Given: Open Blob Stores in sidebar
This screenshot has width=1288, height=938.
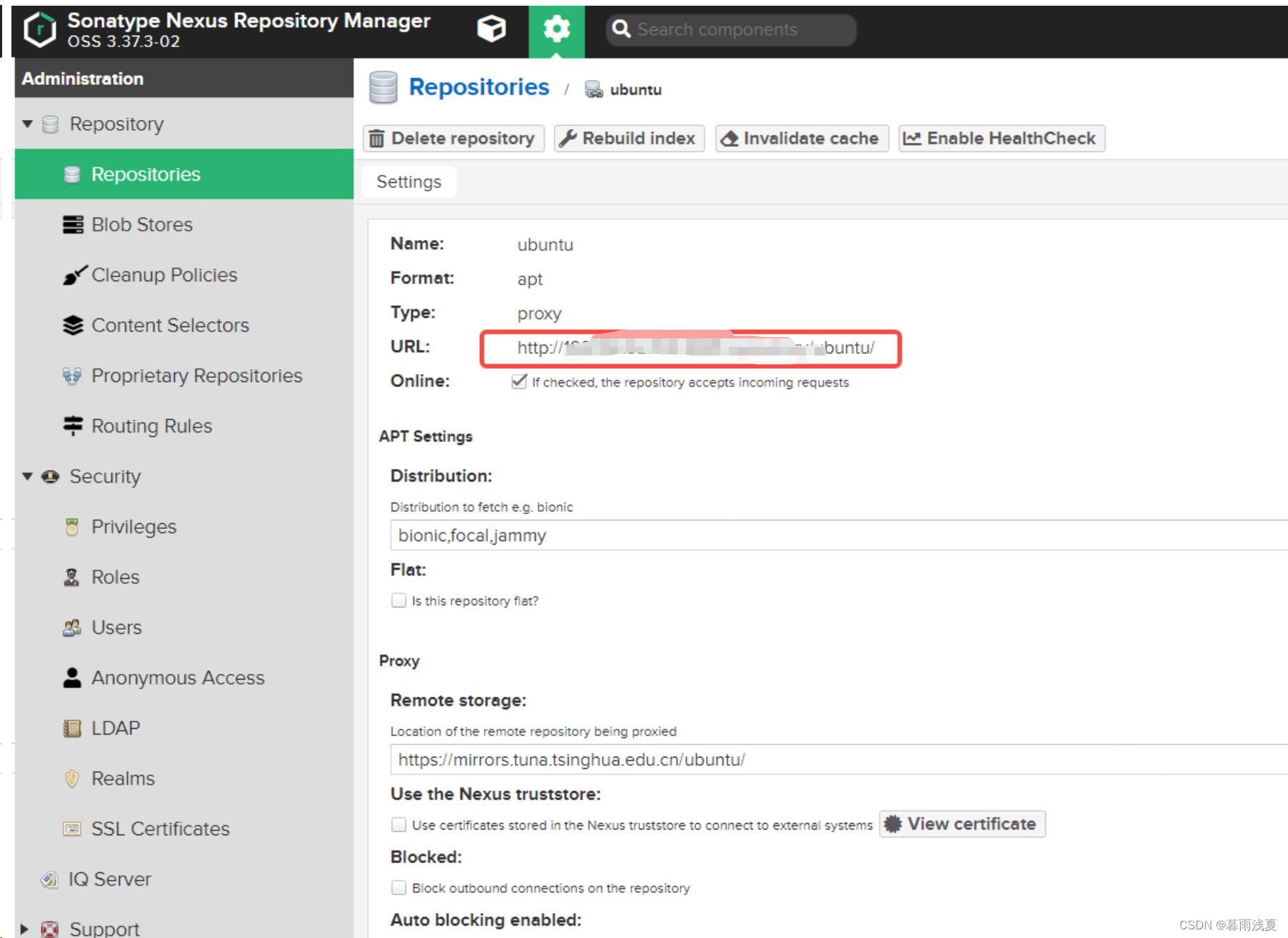Looking at the screenshot, I should tap(141, 225).
